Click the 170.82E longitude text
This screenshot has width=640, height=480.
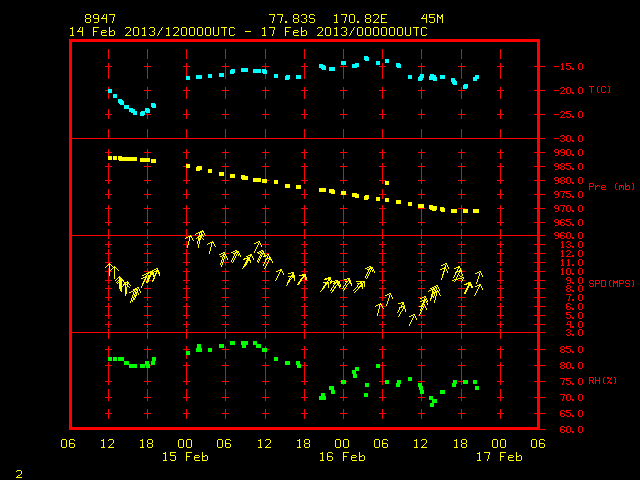tap(360, 19)
